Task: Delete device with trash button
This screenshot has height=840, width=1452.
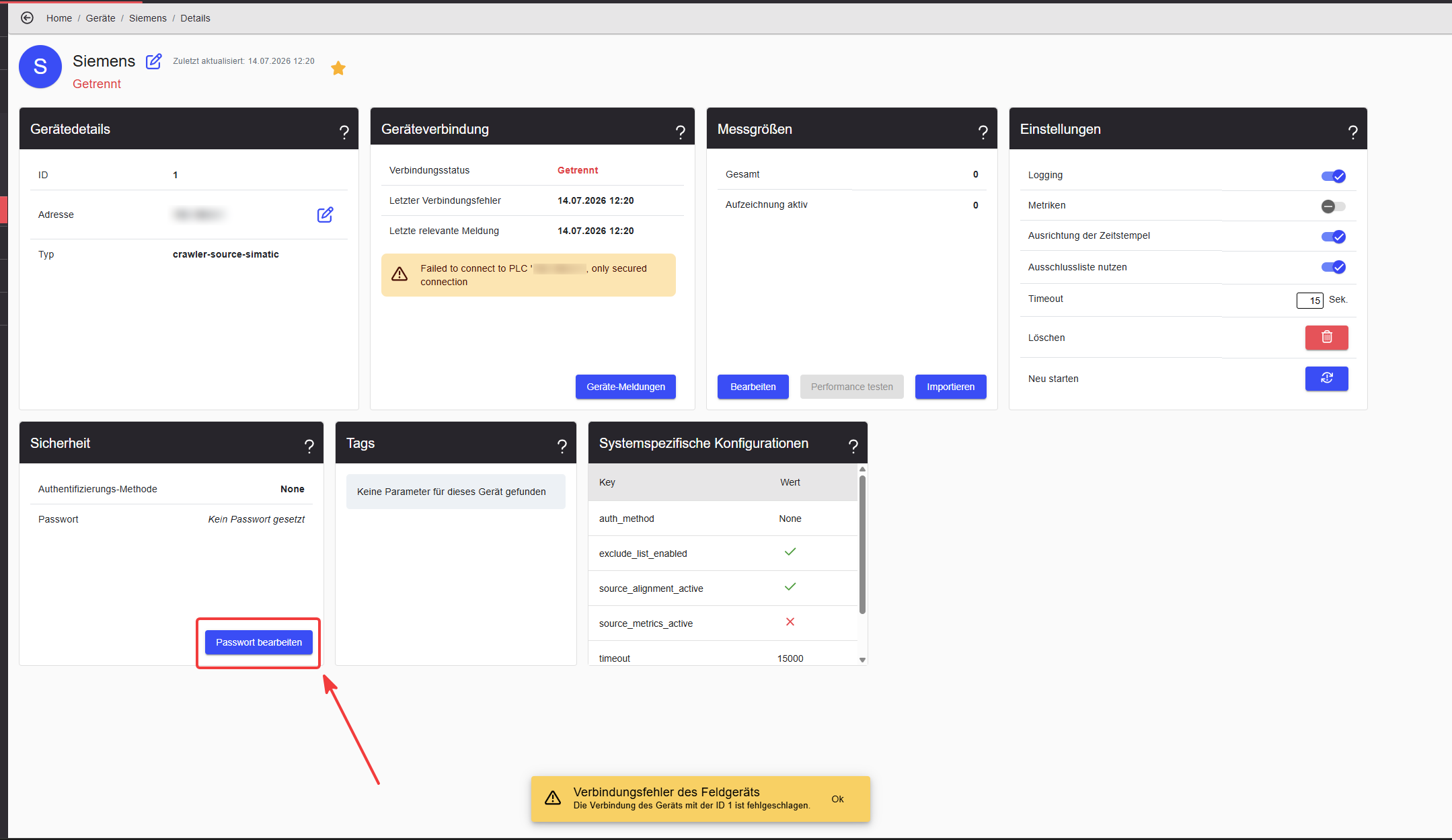Action: 1326,337
